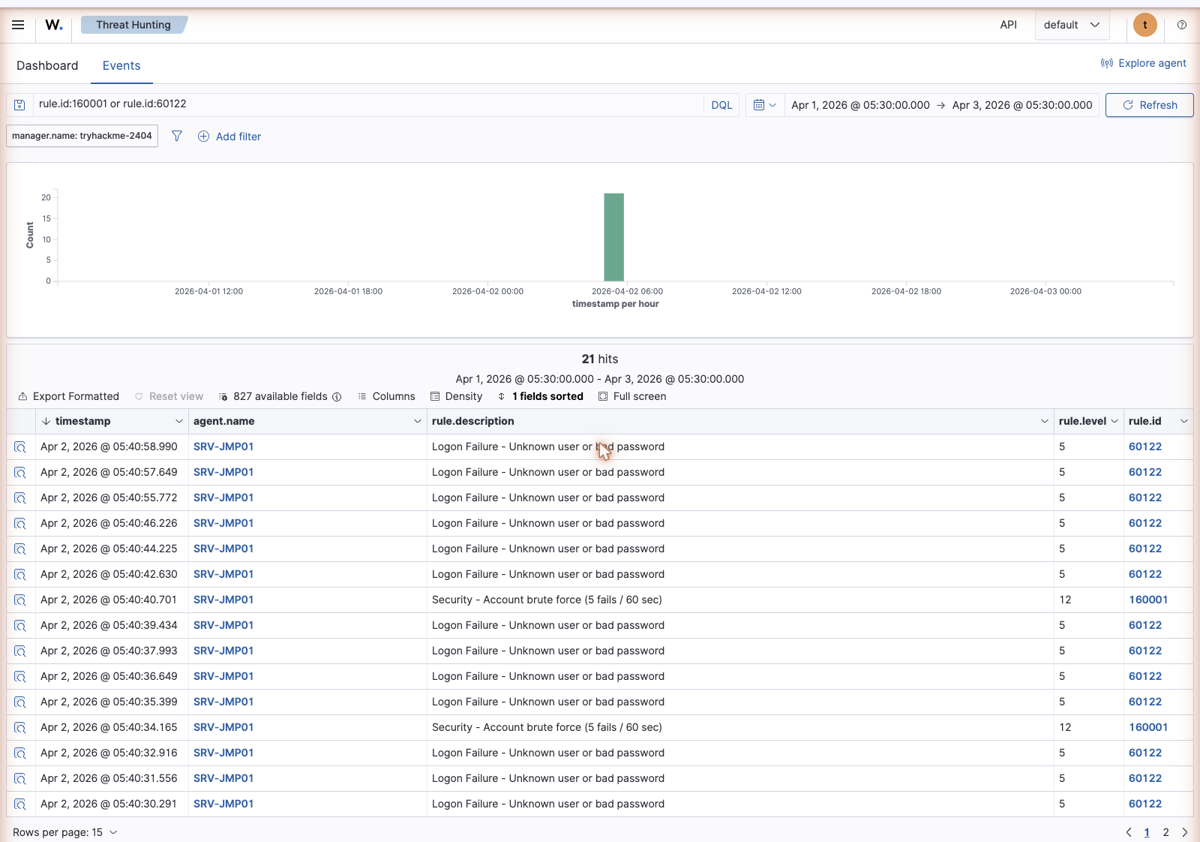Image resolution: width=1200 pixels, height=842 pixels.
Task: Expand rule.level column options chevron
Action: tap(1114, 422)
